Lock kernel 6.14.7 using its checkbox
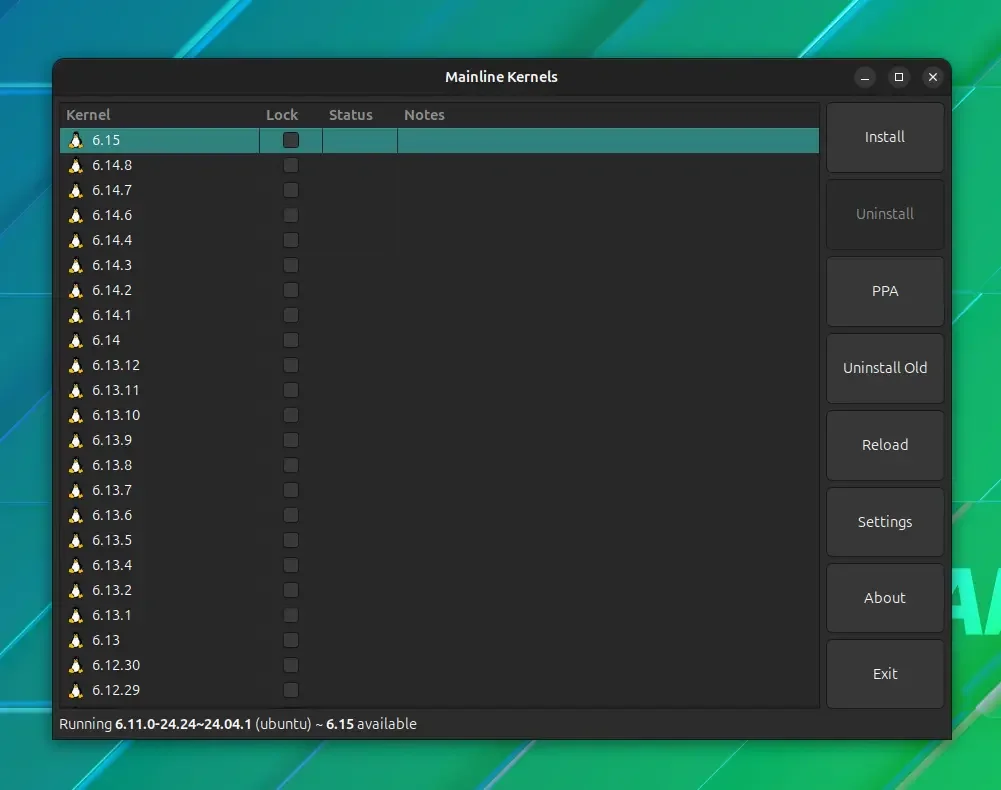 (x=290, y=190)
